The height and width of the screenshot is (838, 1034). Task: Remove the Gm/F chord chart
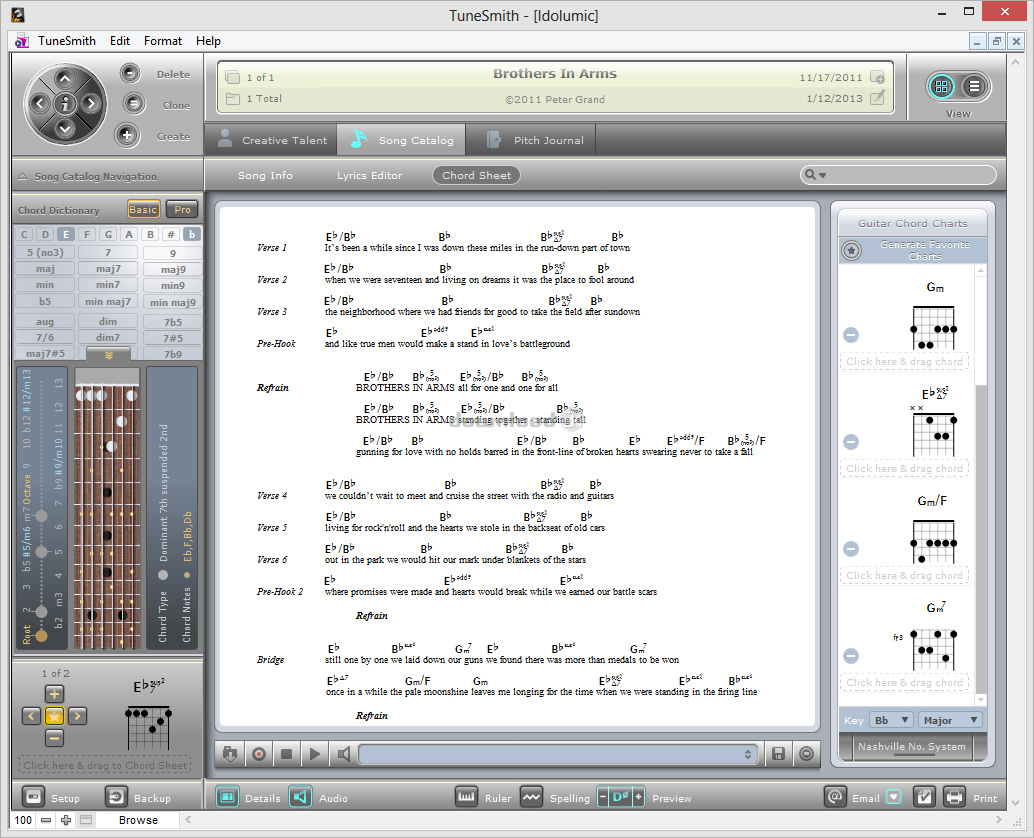pyautogui.click(x=851, y=549)
